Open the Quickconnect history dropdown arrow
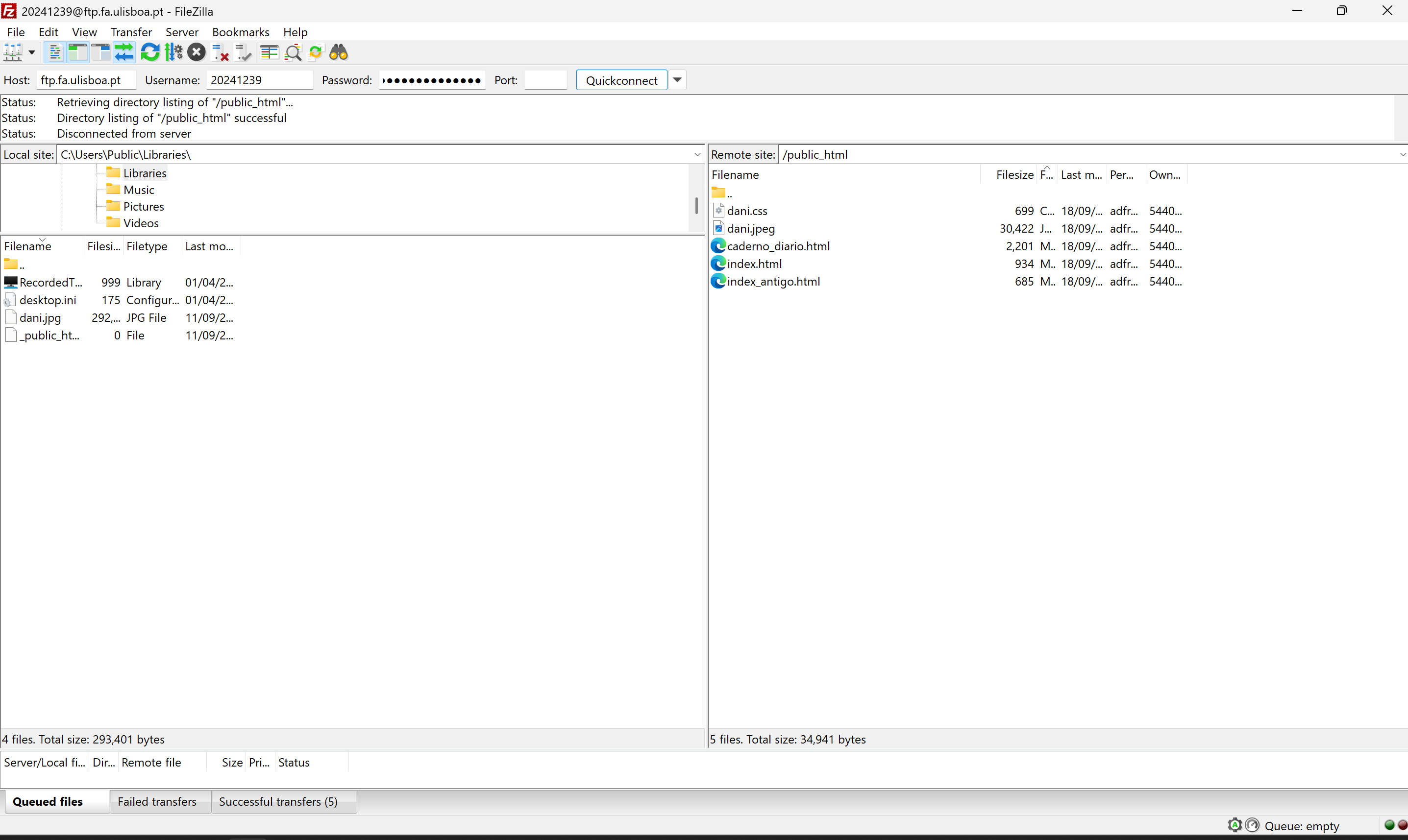 [677, 80]
